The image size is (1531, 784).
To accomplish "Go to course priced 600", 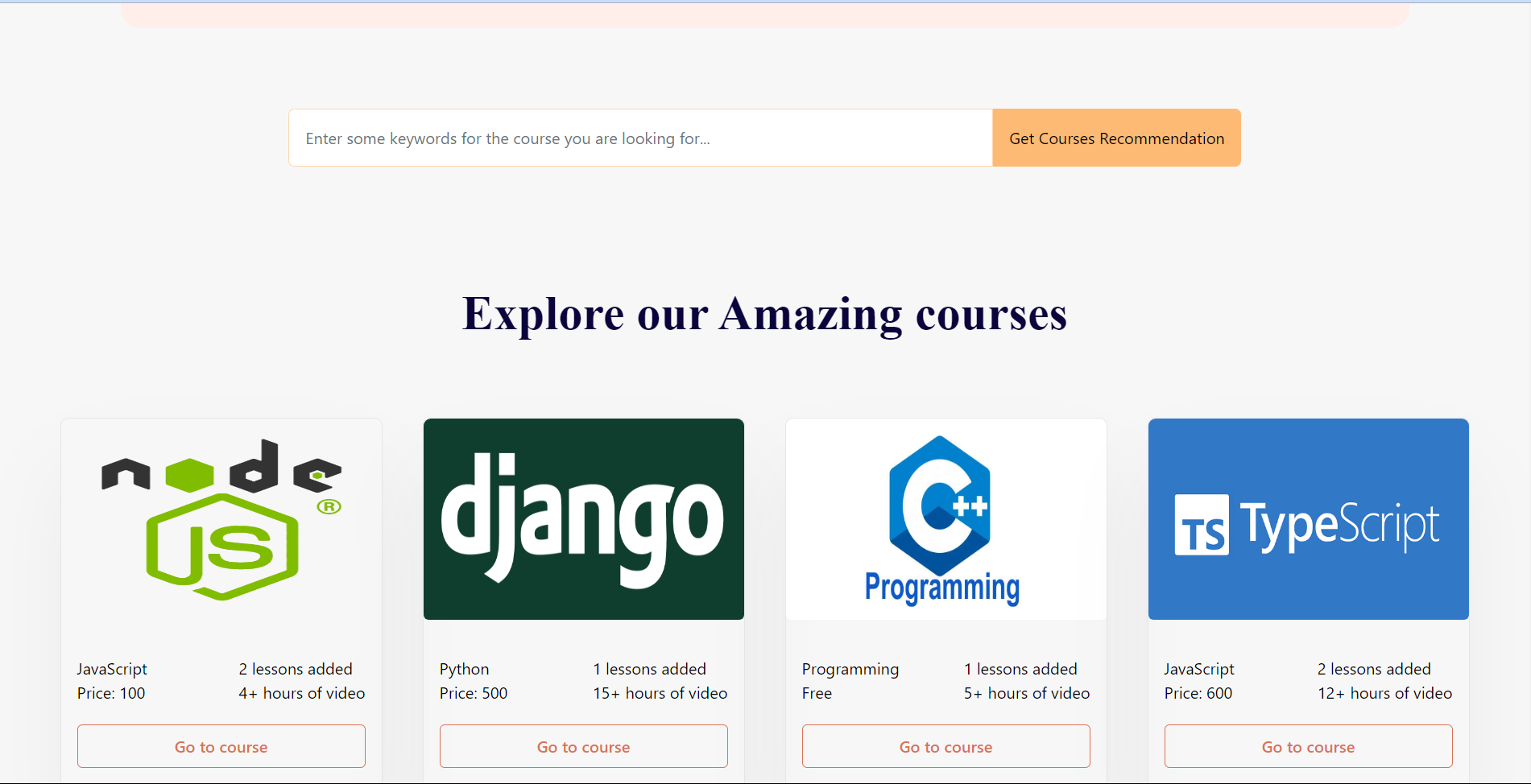I will (x=1309, y=746).
